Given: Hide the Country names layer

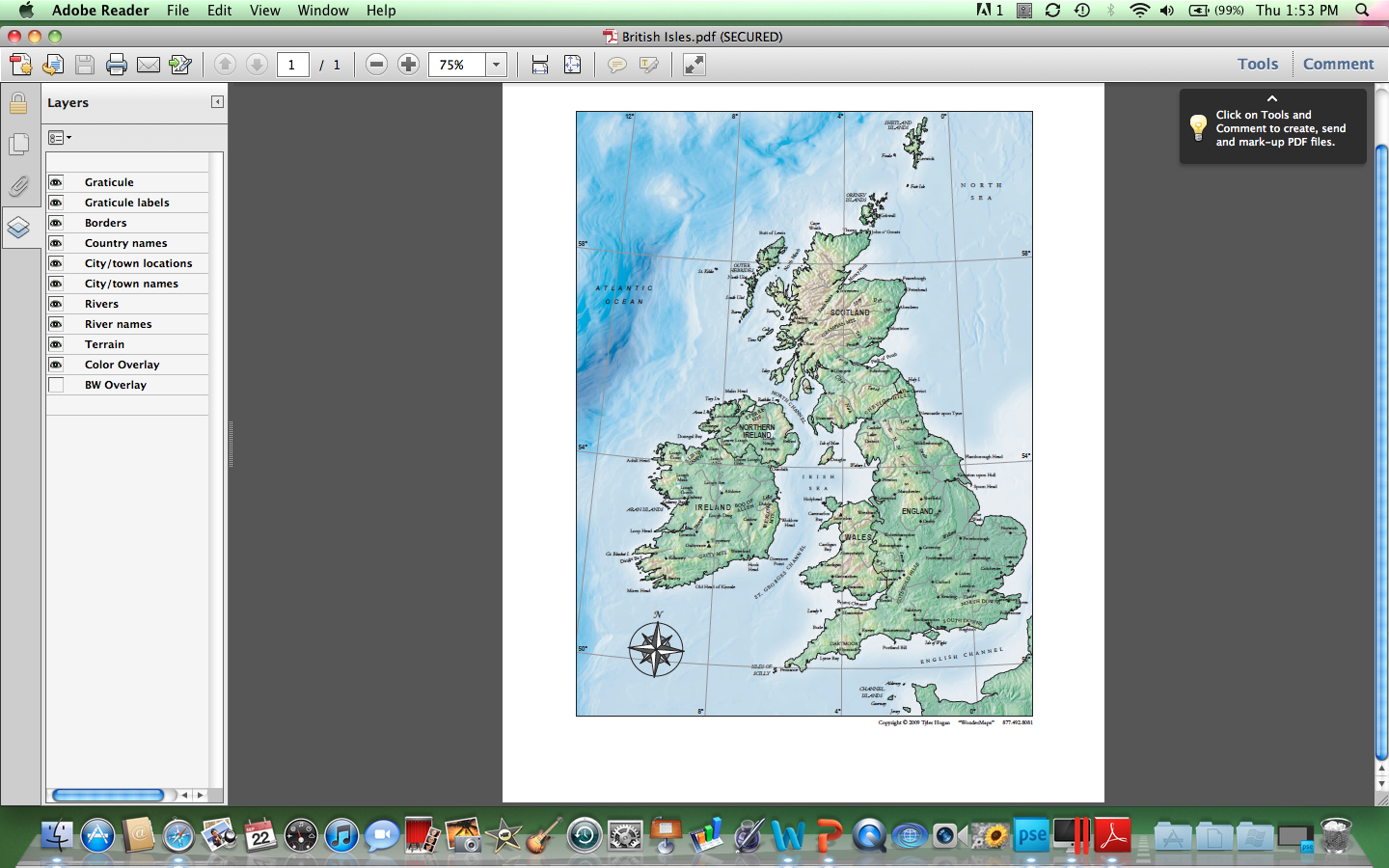Looking at the screenshot, I should [x=56, y=243].
